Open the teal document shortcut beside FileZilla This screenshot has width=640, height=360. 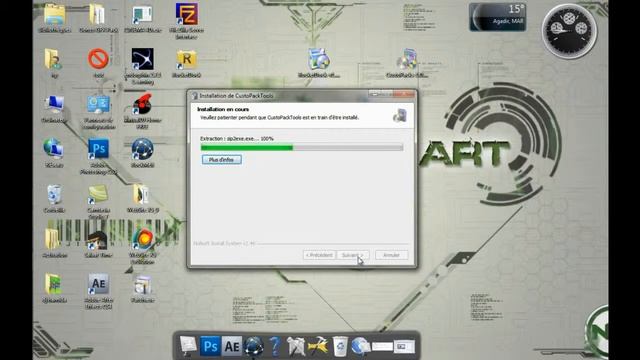pos(142,15)
